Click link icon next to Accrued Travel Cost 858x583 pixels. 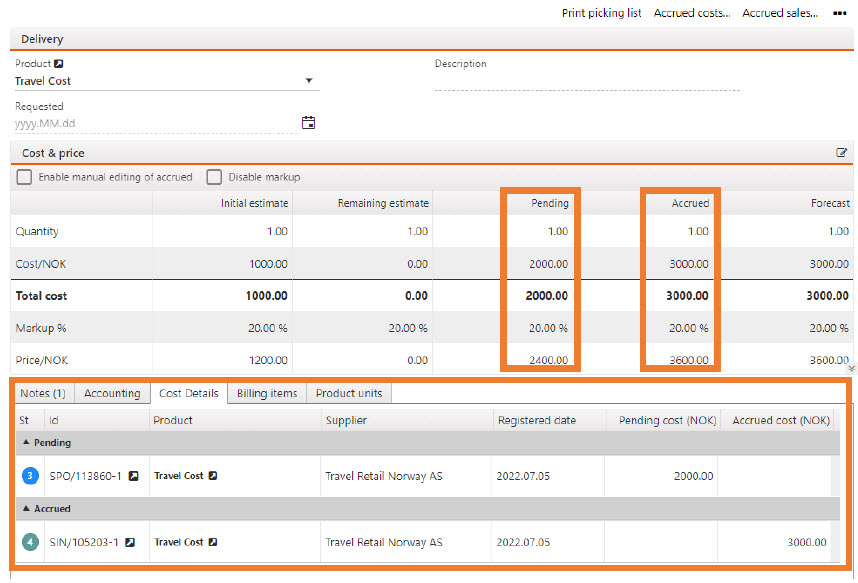(x=213, y=543)
